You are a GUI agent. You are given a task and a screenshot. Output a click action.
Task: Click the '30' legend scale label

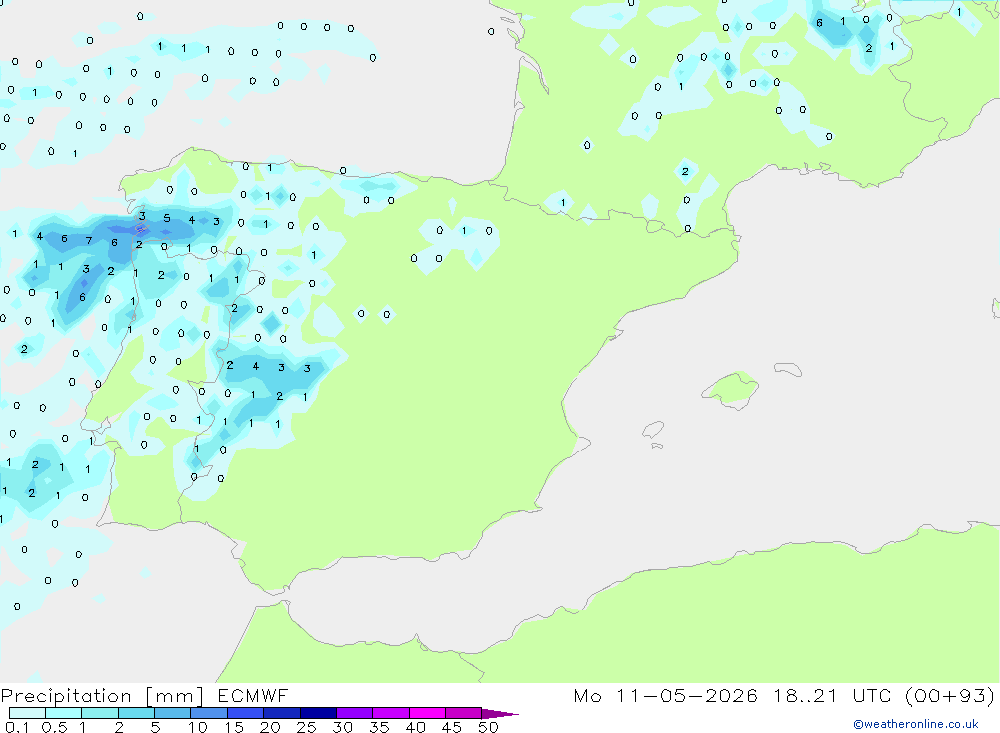342,727
